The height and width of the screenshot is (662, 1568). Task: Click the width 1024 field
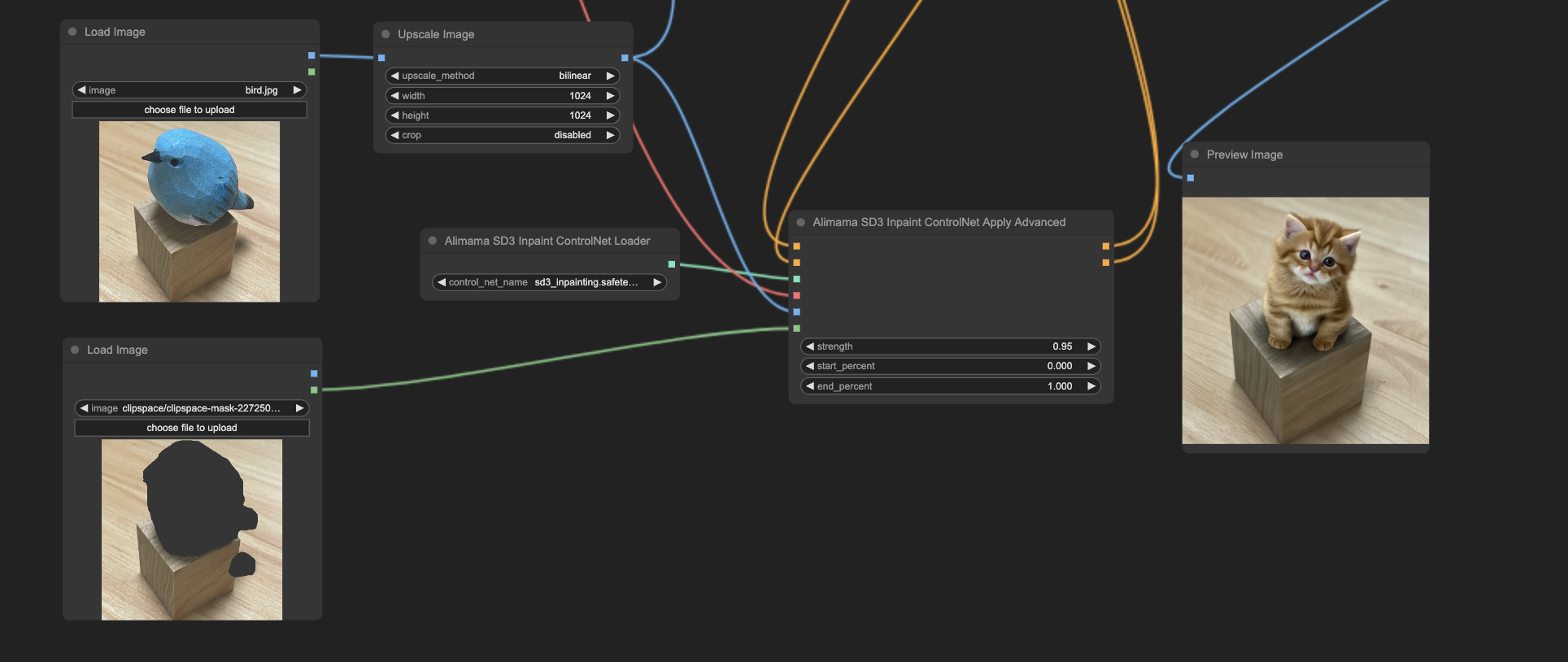tap(503, 96)
